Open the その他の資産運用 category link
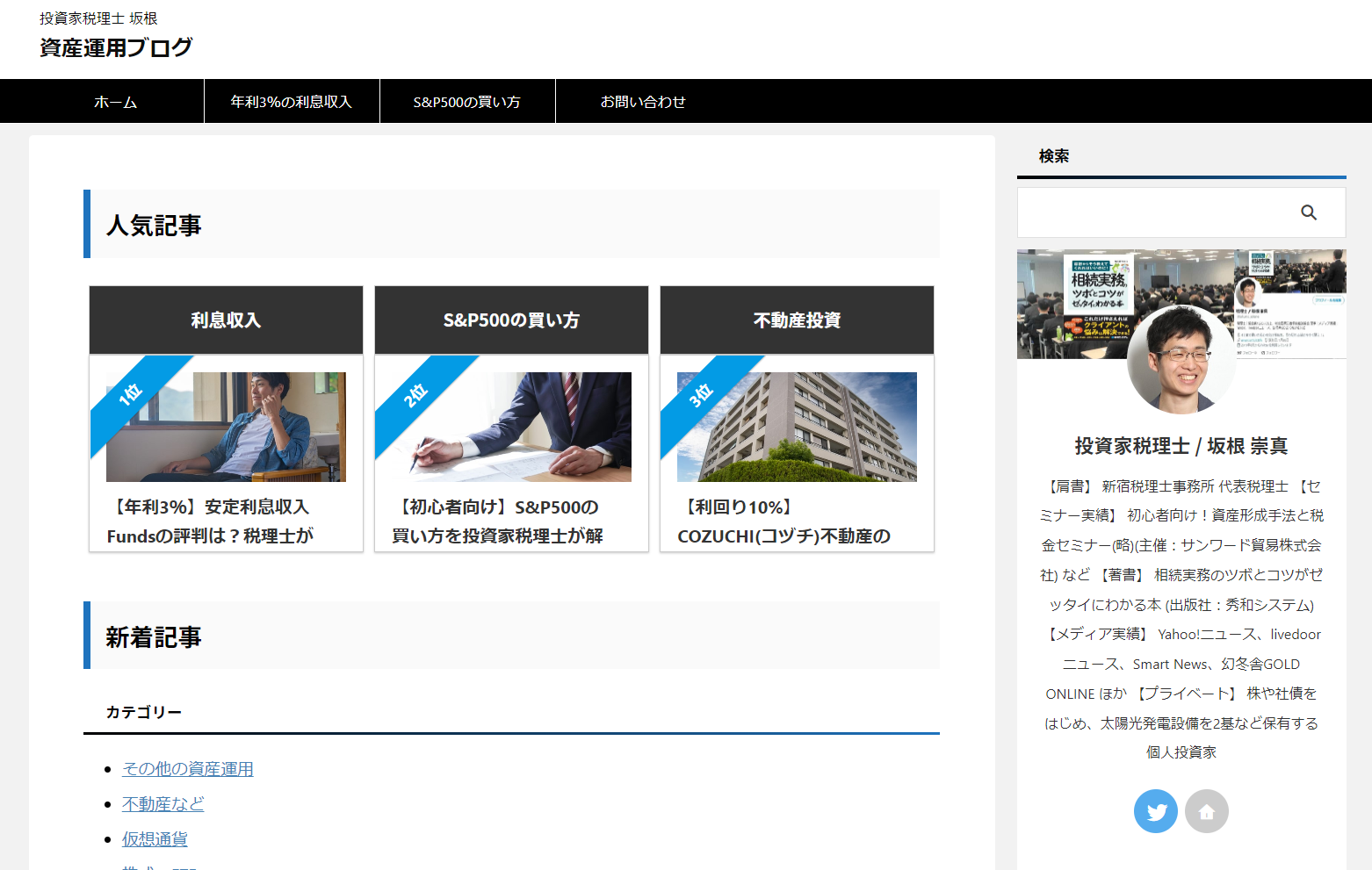Image resolution: width=1372 pixels, height=870 pixels. [188, 769]
